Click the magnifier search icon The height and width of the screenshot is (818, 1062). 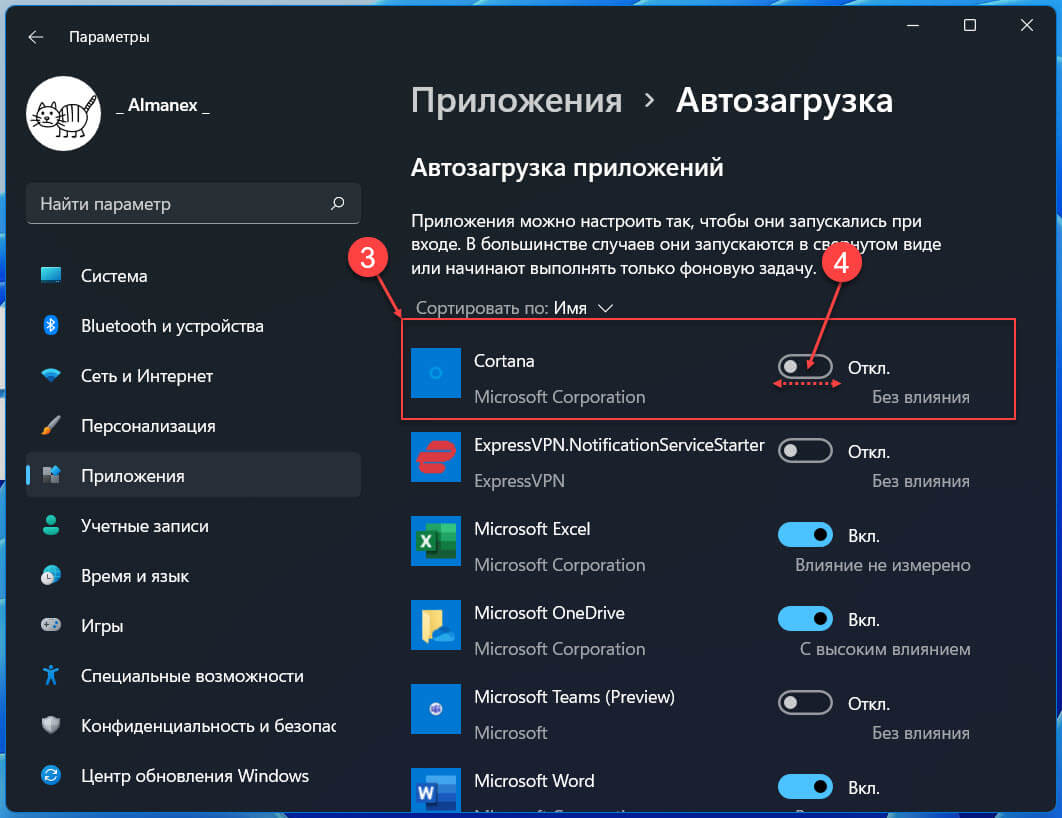(x=337, y=203)
